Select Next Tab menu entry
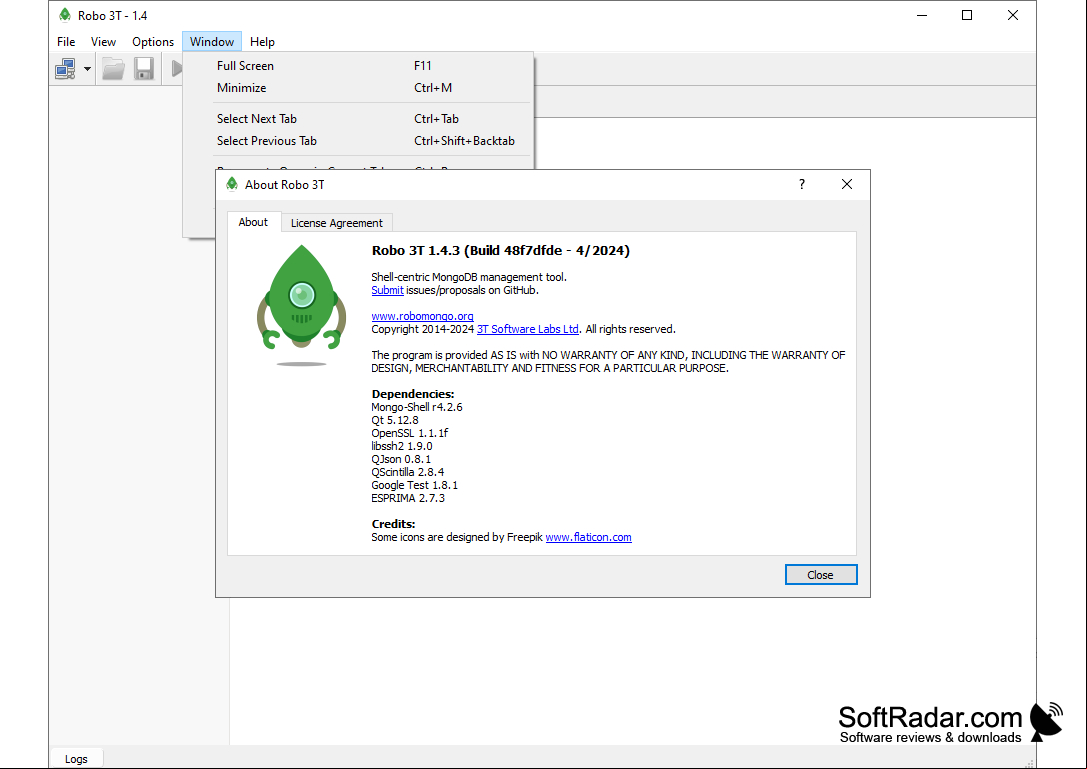Viewport: 1087px width, 769px height. (x=358, y=119)
